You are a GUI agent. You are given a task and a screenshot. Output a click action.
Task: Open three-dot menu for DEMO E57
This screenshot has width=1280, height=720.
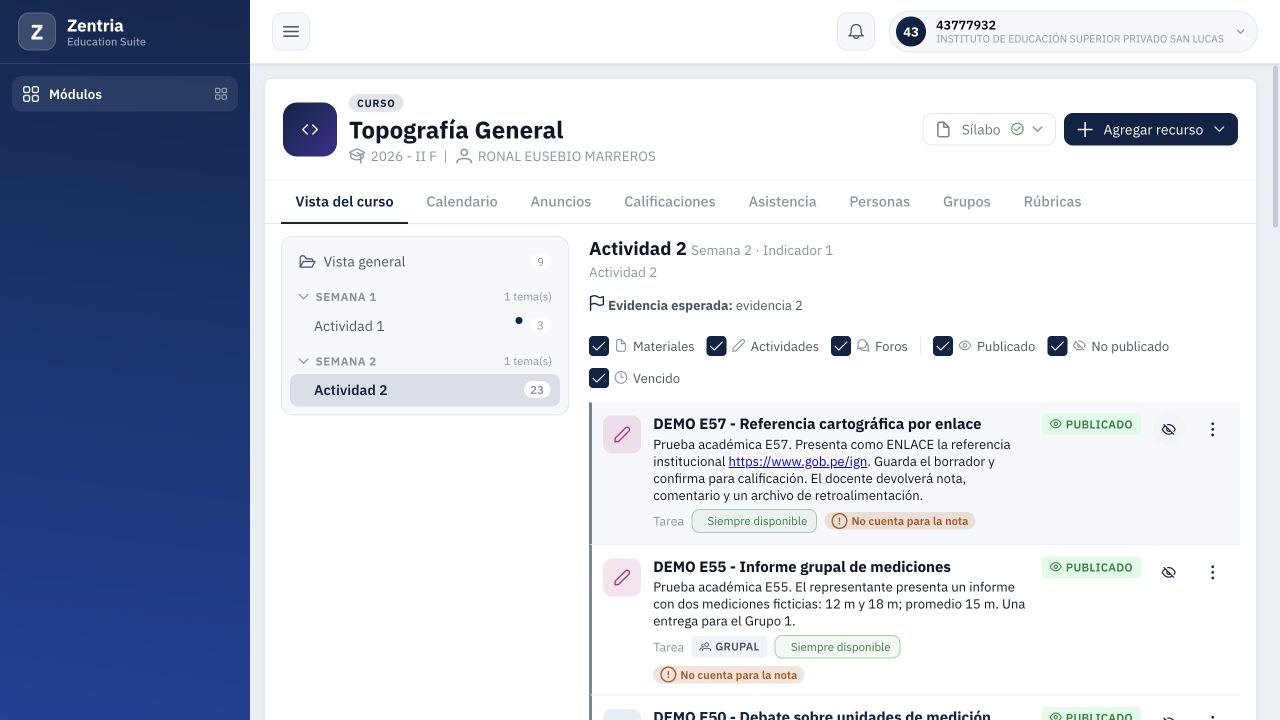tap(1212, 429)
